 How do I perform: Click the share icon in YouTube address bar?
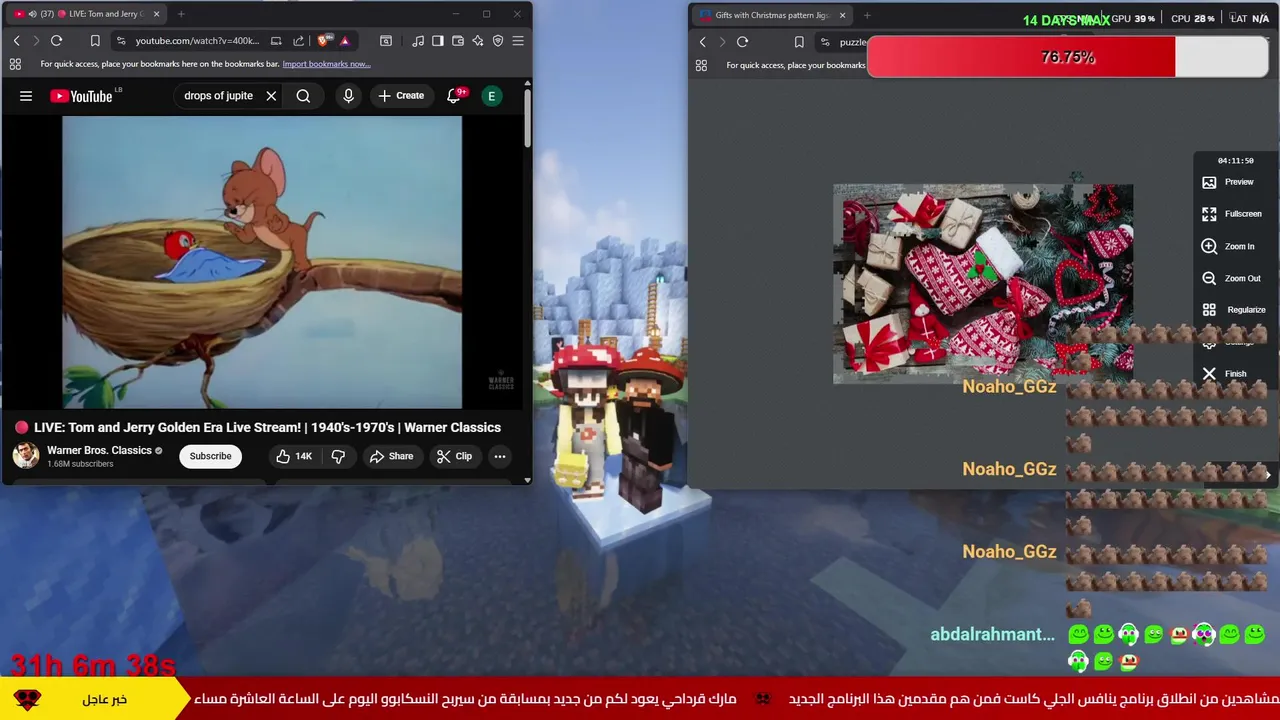[x=298, y=41]
